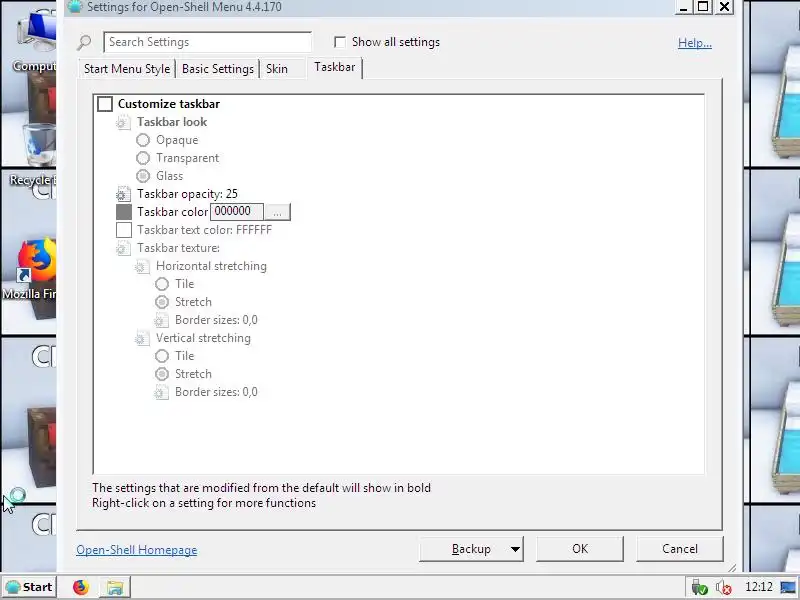Select the Glass taskbar look
The image size is (800, 600).
(x=143, y=176)
